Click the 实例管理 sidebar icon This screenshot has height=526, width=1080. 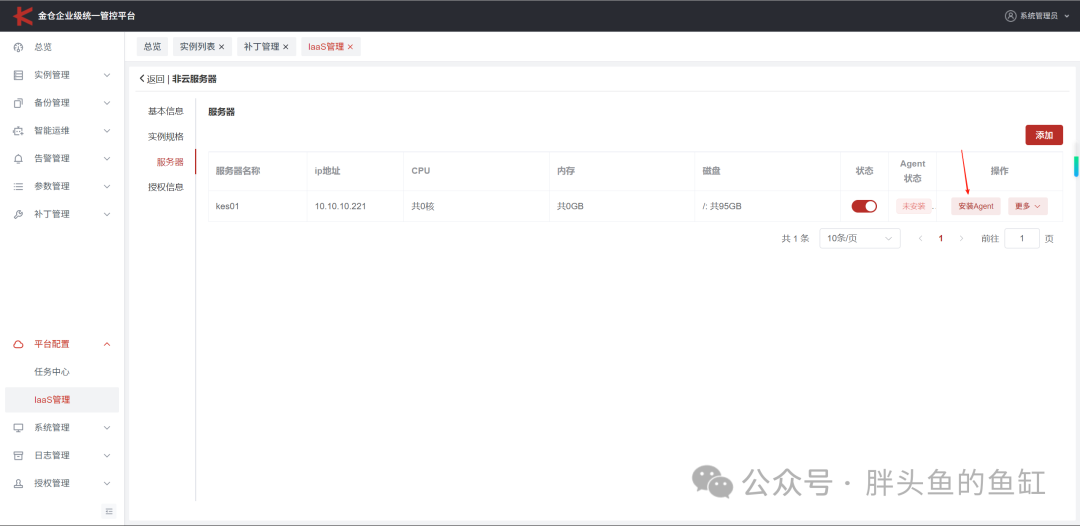click(x=19, y=75)
